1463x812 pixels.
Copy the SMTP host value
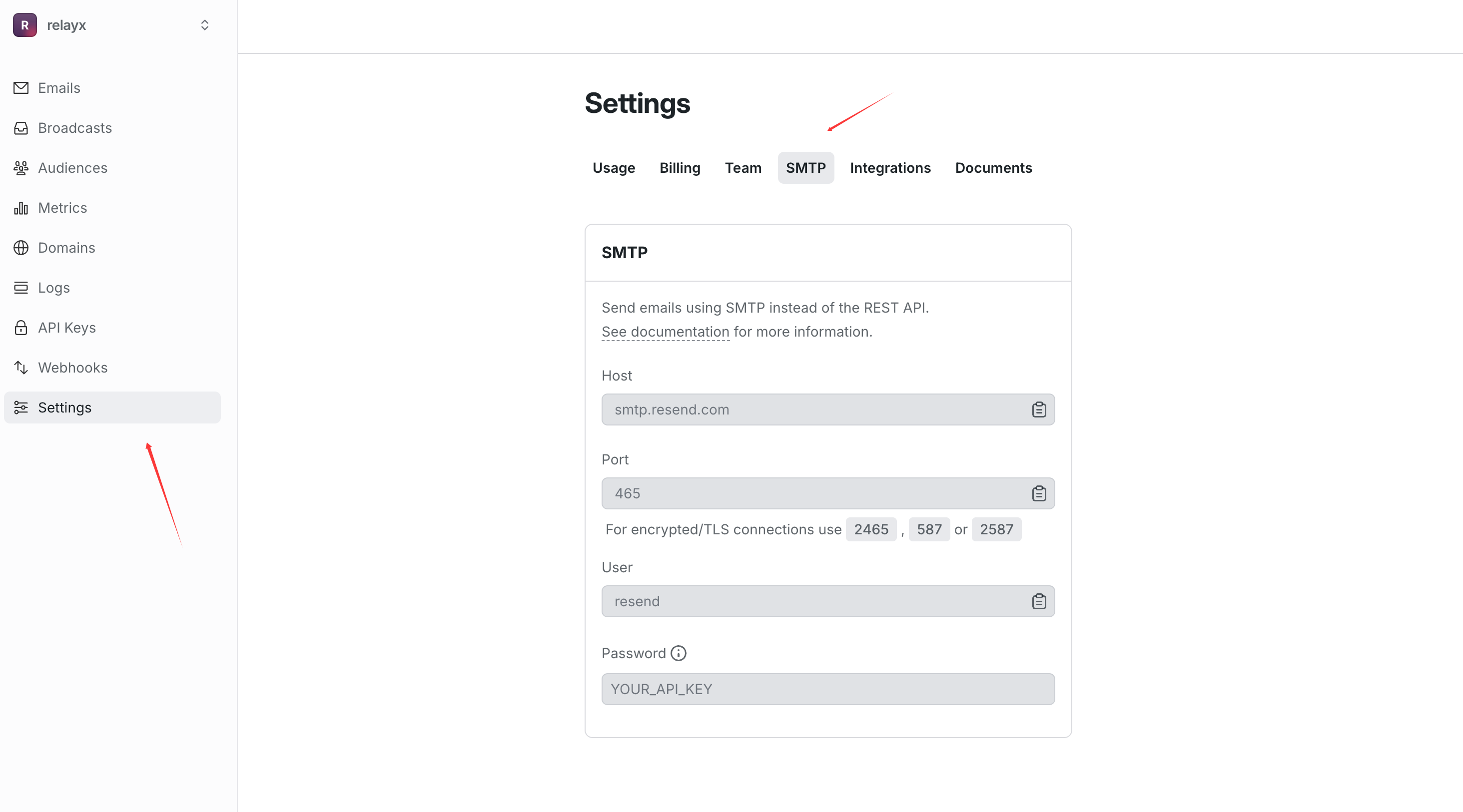[1038, 409]
